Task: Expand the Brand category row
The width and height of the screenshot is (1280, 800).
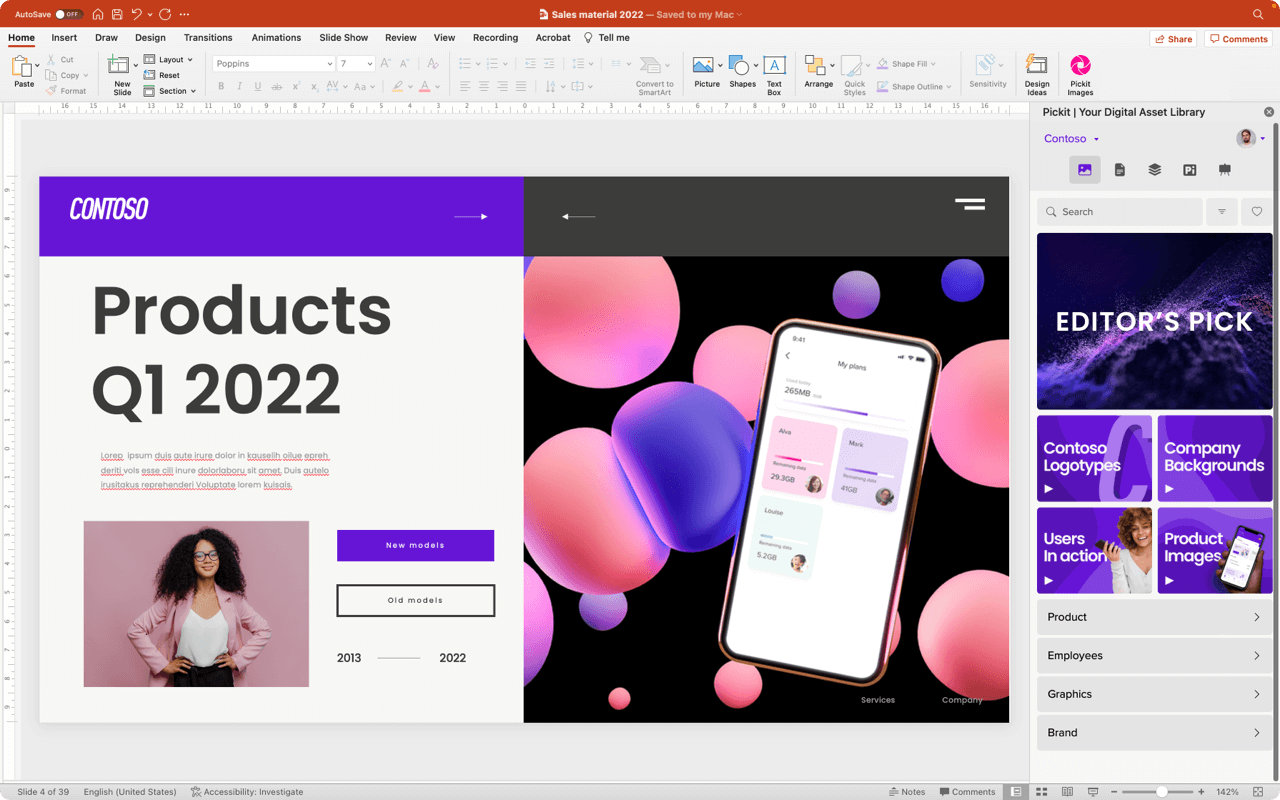Action: pyautogui.click(x=1155, y=733)
